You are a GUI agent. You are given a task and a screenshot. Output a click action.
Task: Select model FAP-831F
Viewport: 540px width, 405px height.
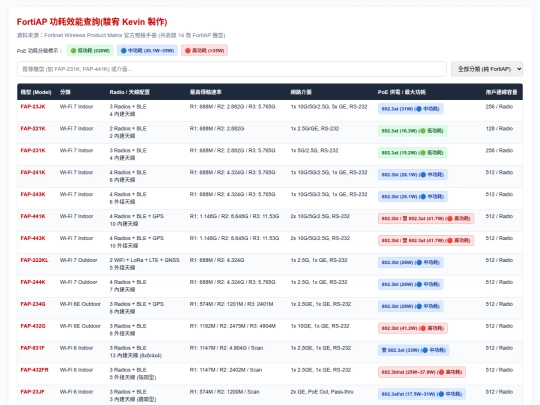[32, 348]
